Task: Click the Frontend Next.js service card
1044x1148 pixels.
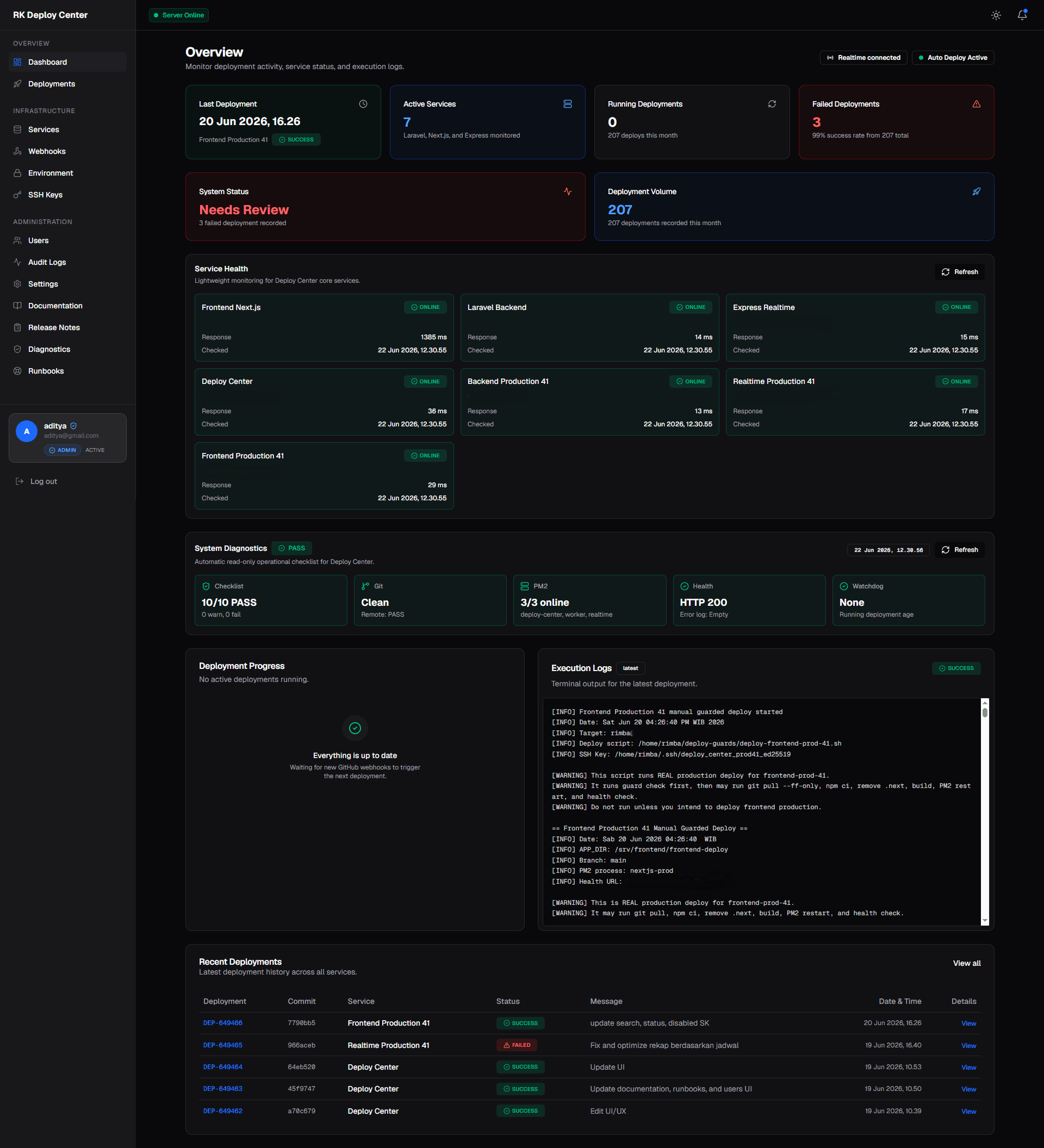Action: point(324,327)
